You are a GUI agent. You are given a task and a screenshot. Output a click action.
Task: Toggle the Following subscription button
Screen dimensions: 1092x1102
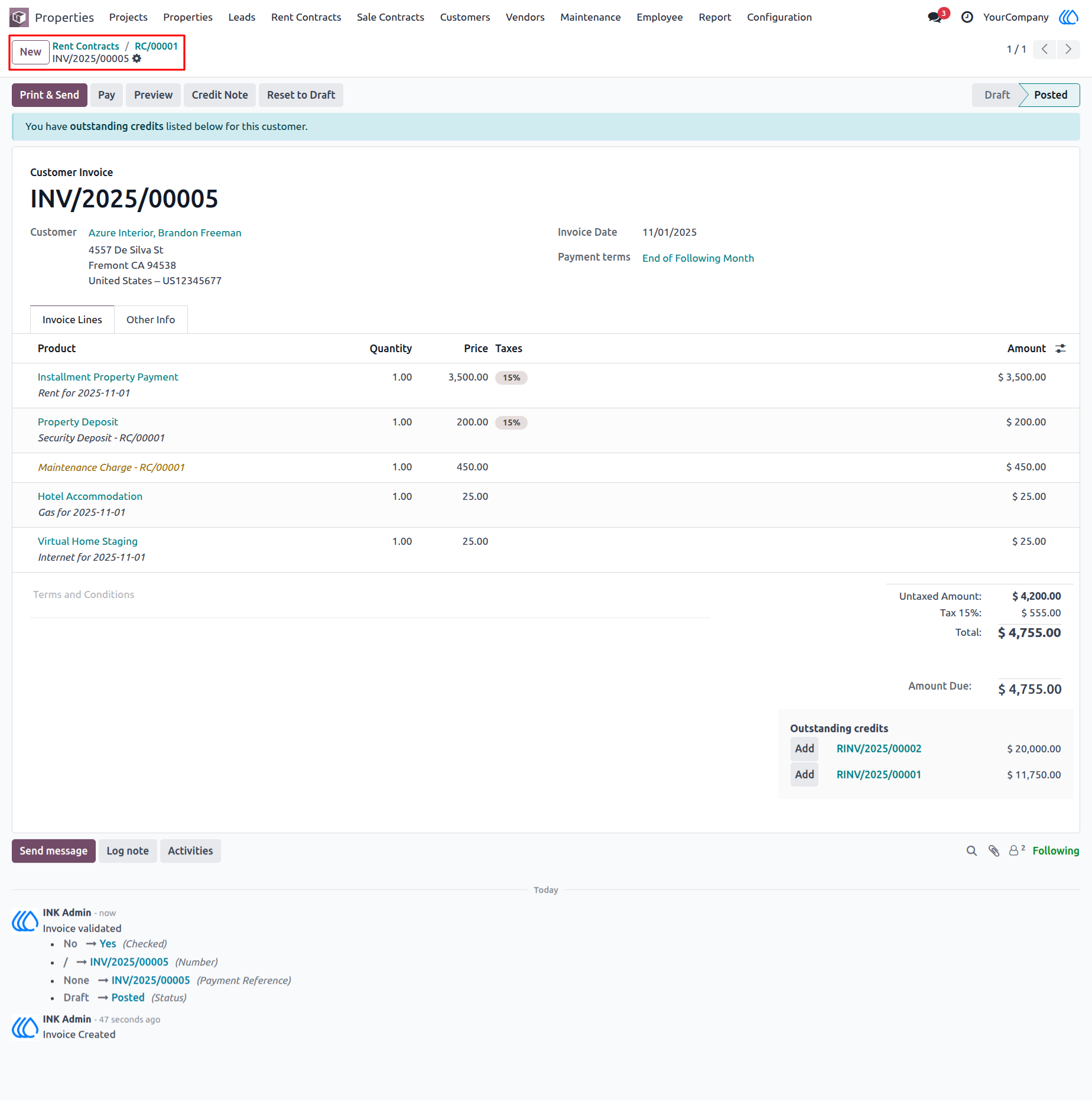pyautogui.click(x=1056, y=851)
